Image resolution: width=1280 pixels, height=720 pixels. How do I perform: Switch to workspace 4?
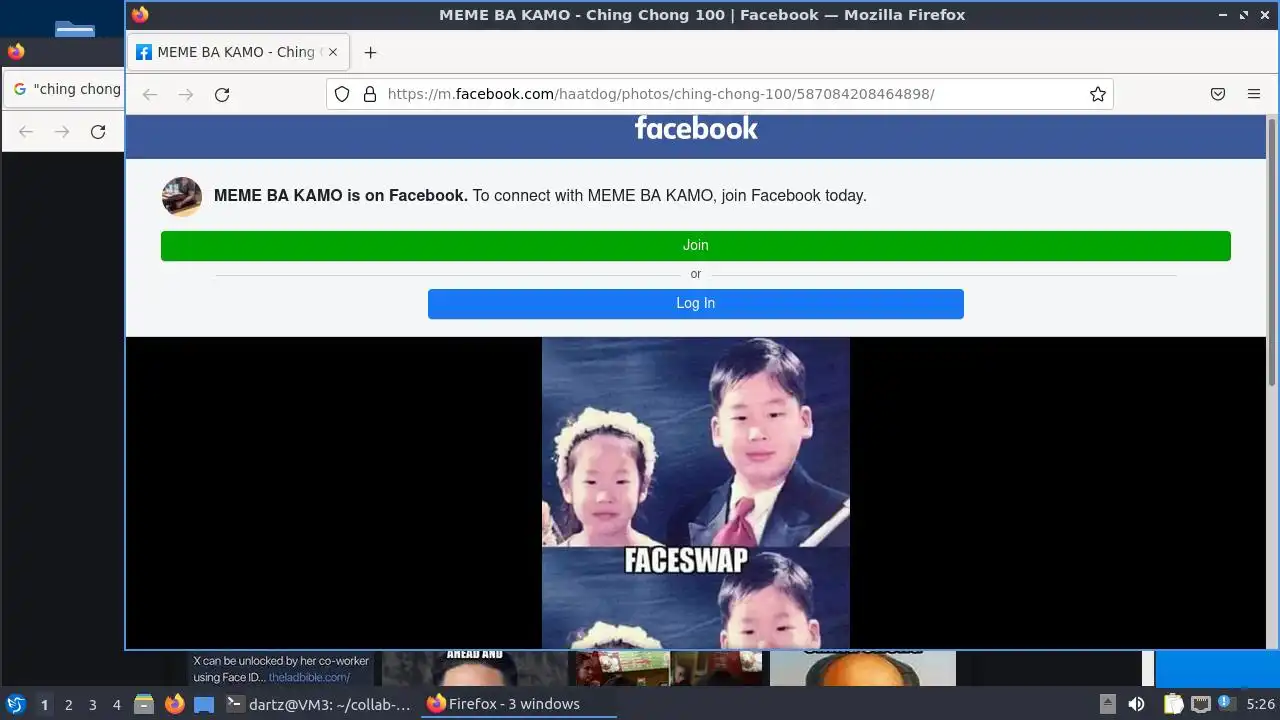coord(116,704)
